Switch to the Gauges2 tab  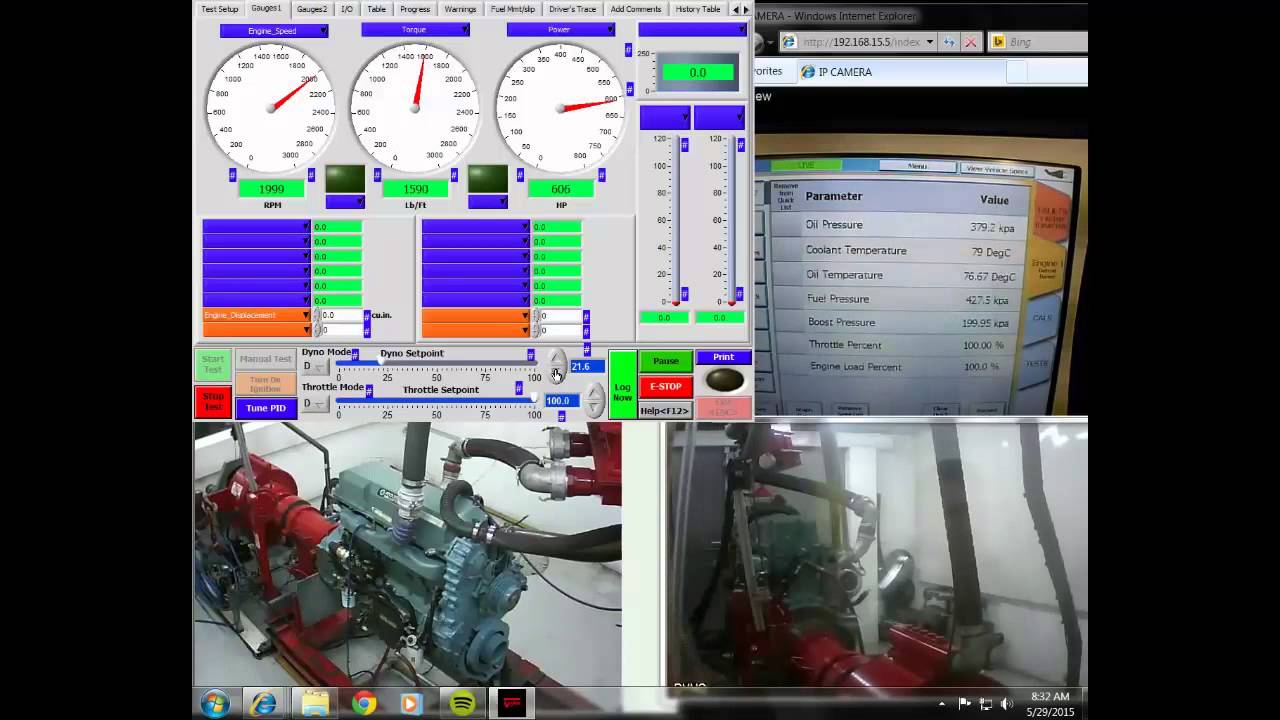pyautogui.click(x=311, y=9)
